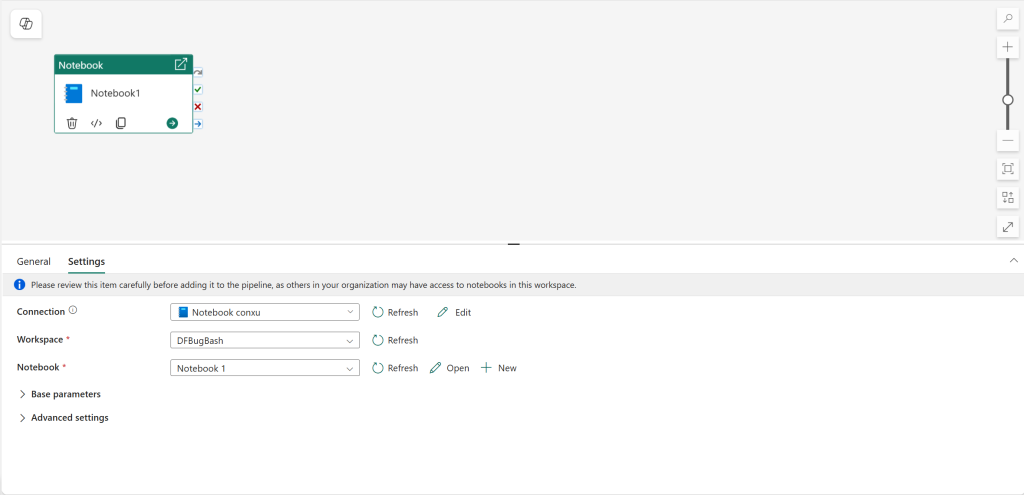Click the panel resize handle bar

click(514, 244)
